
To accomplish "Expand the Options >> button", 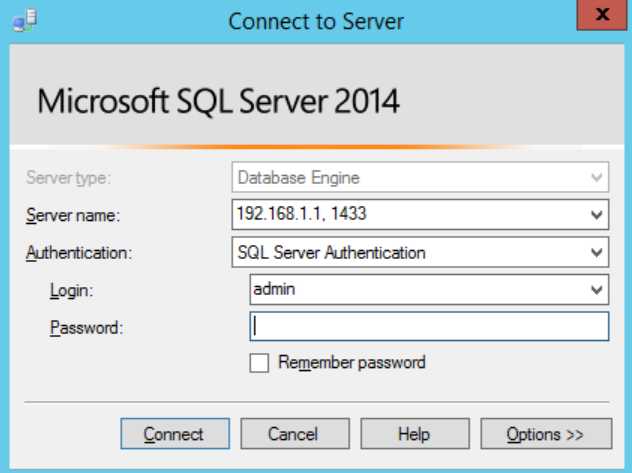I will (x=545, y=434).
